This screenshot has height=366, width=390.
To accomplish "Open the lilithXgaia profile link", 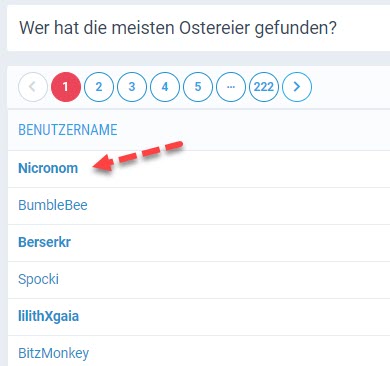I will (x=48, y=316).
